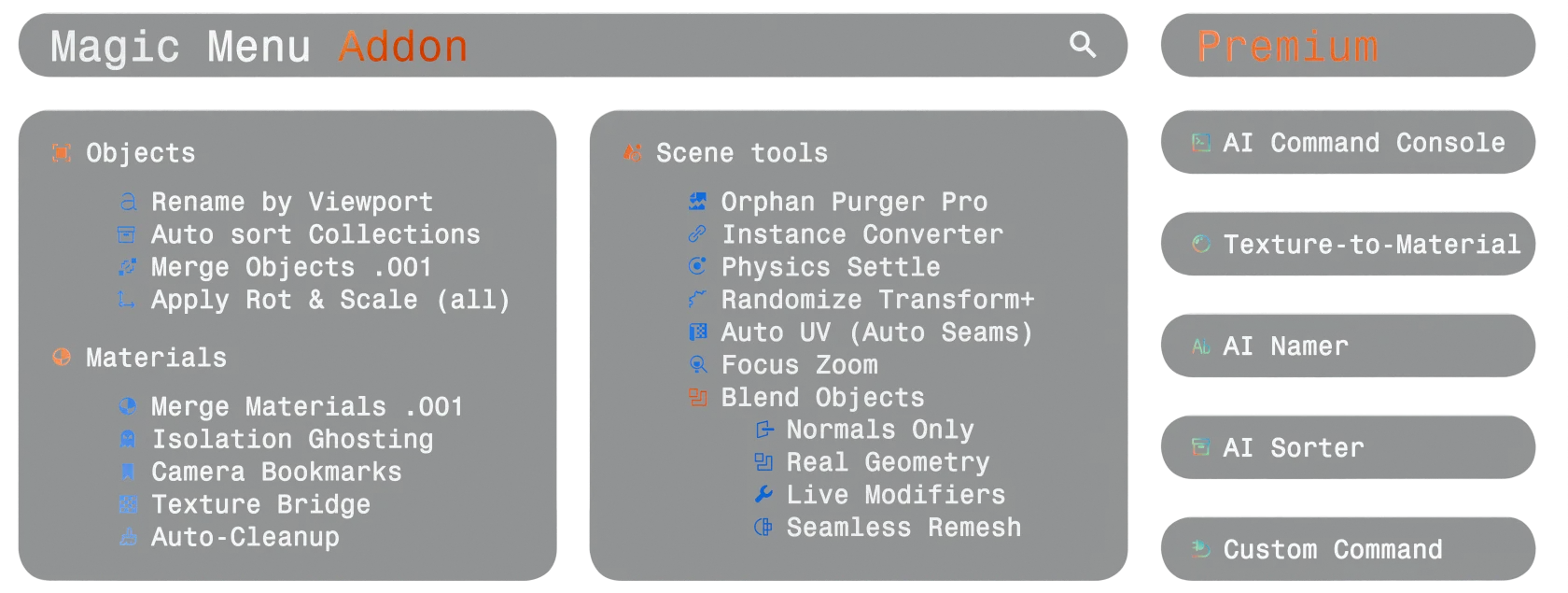Open the Texture-to-Material premium button
Screen dimensions: 1568x593
pos(1348,244)
